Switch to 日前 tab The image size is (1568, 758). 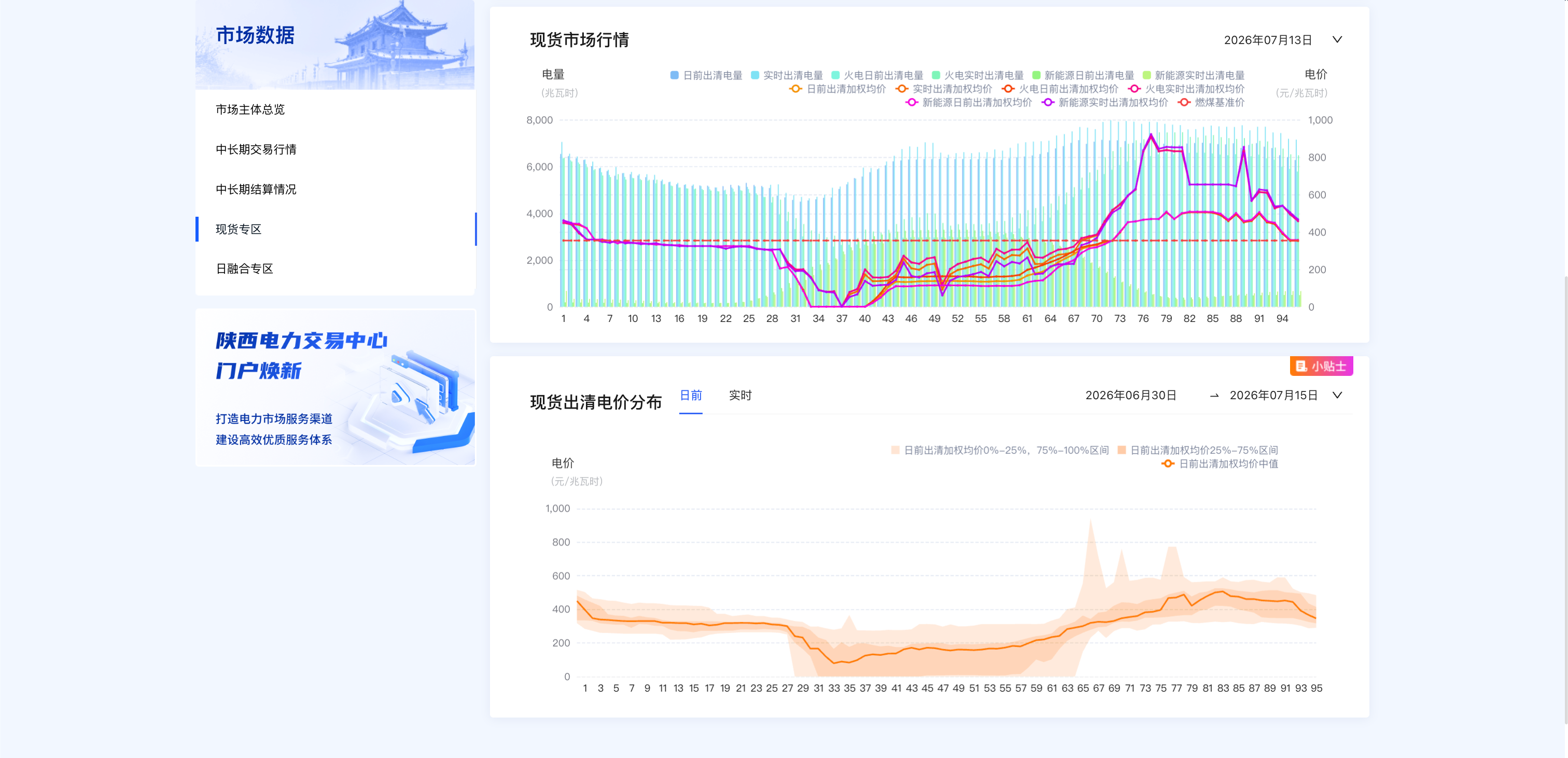pyautogui.click(x=690, y=396)
